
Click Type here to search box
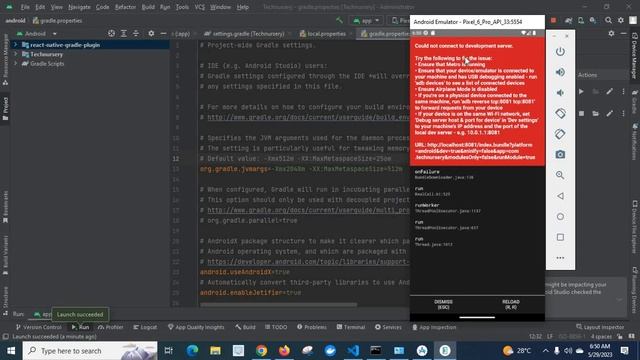point(90,351)
